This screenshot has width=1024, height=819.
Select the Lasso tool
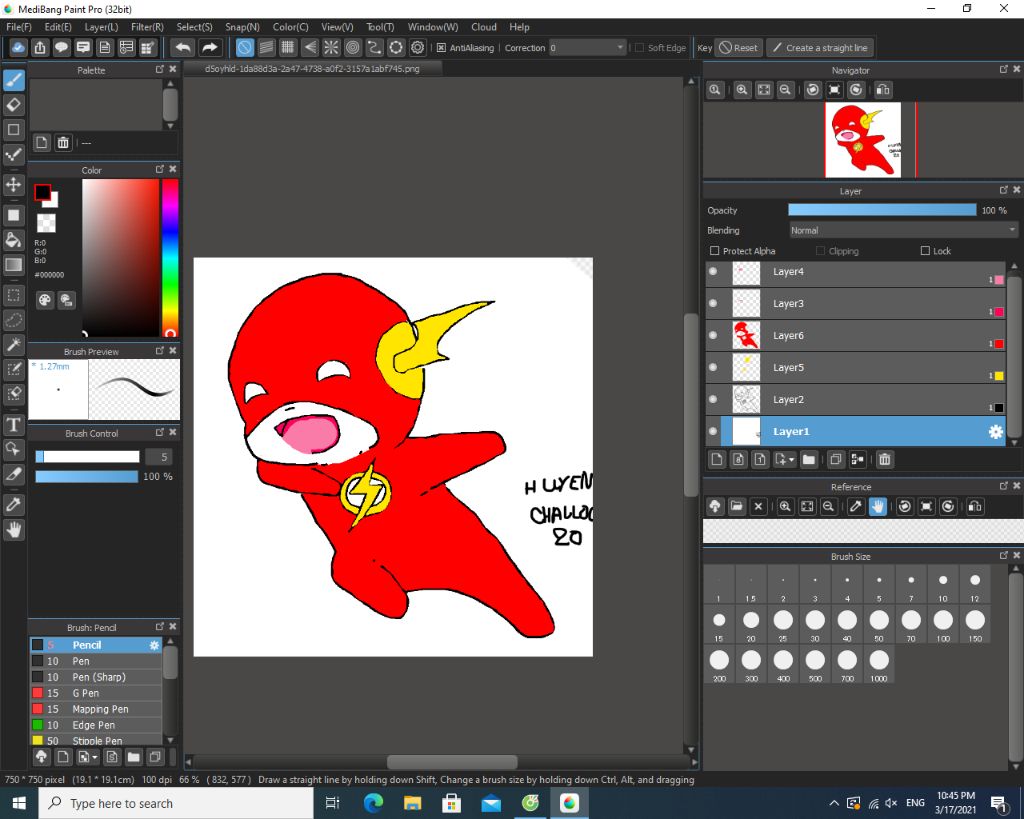pos(14,320)
